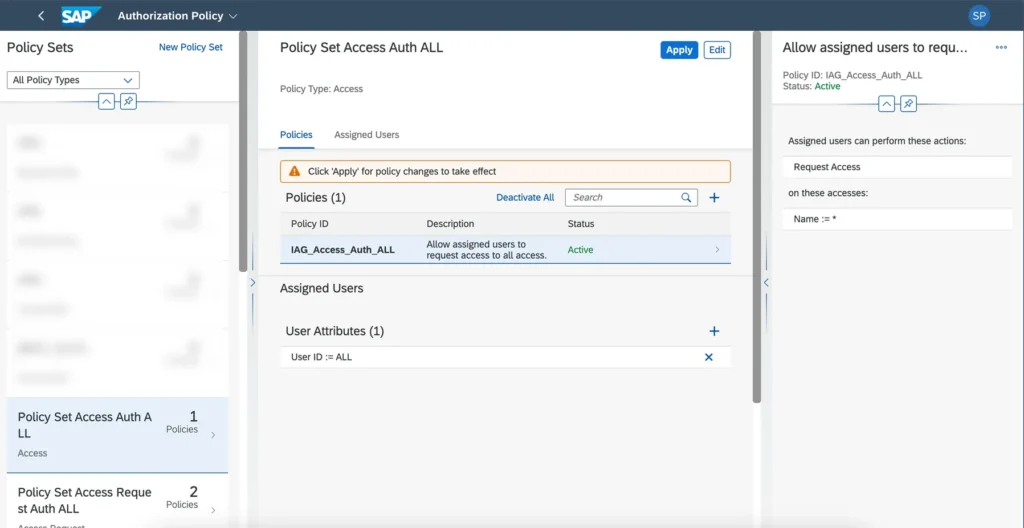Pin the Policy Sets header
Viewport: 1024px width, 528px height.
click(x=128, y=102)
